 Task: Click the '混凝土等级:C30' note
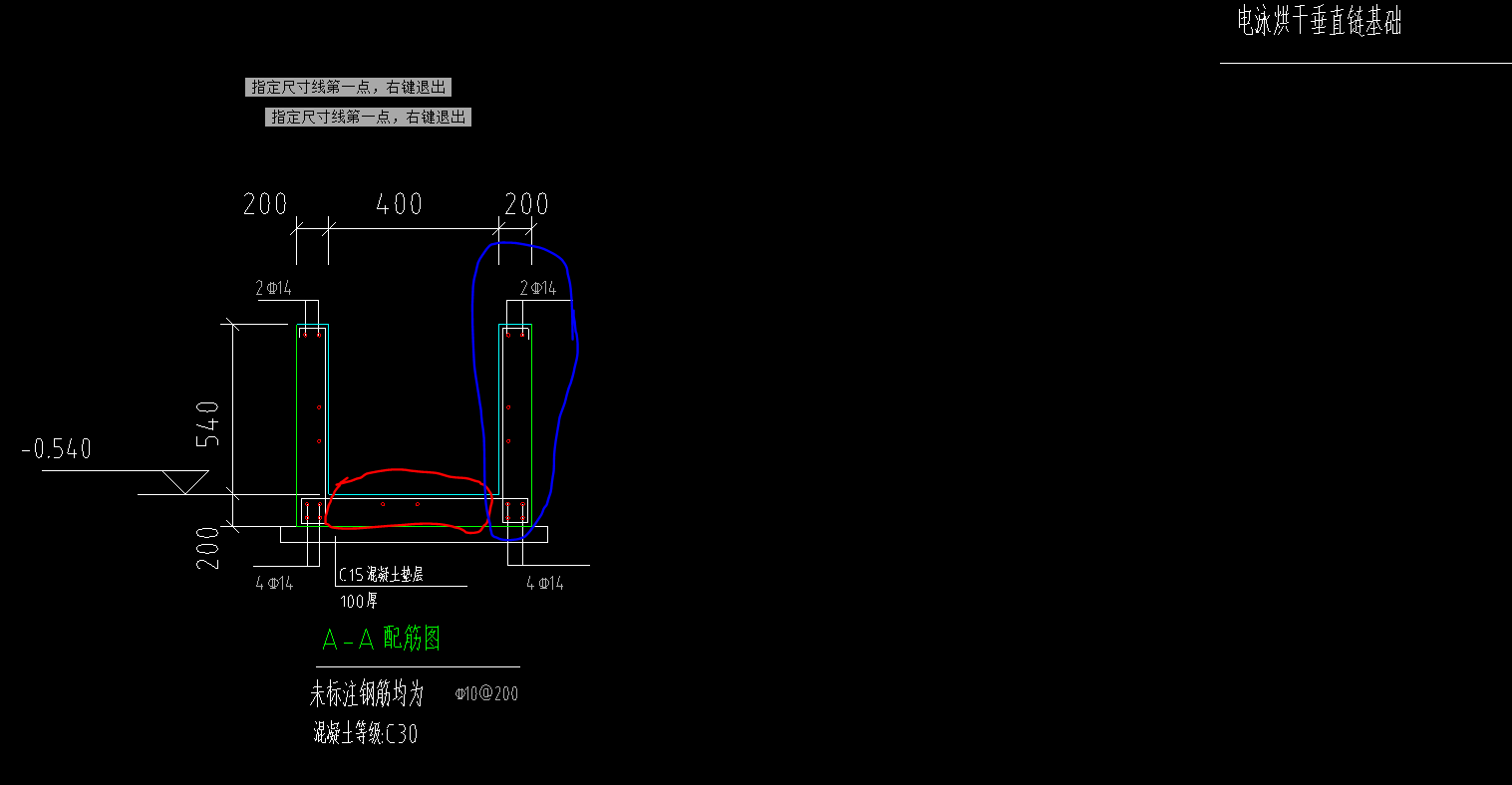click(365, 734)
